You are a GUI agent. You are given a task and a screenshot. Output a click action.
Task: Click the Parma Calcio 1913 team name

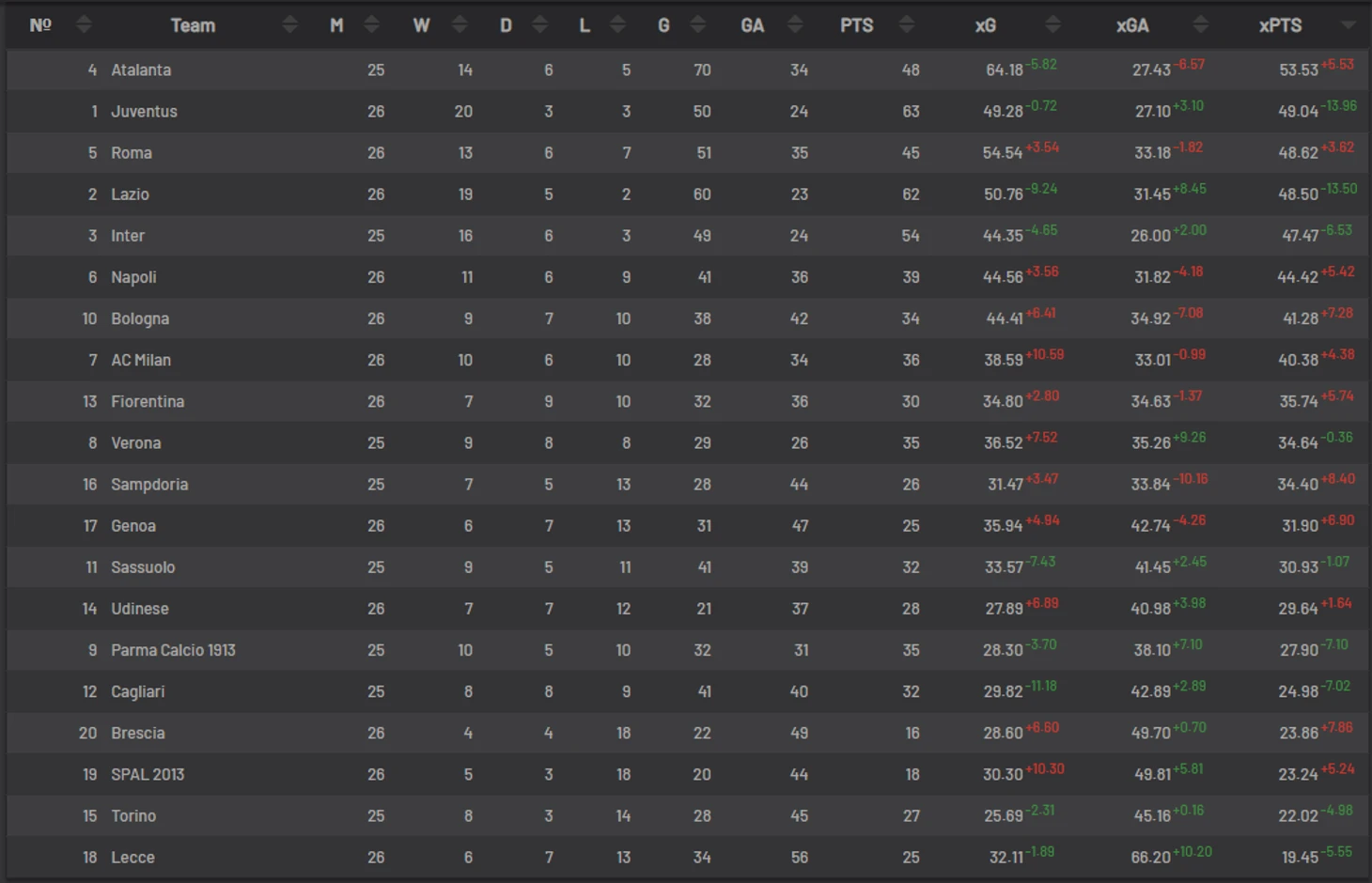coord(173,650)
